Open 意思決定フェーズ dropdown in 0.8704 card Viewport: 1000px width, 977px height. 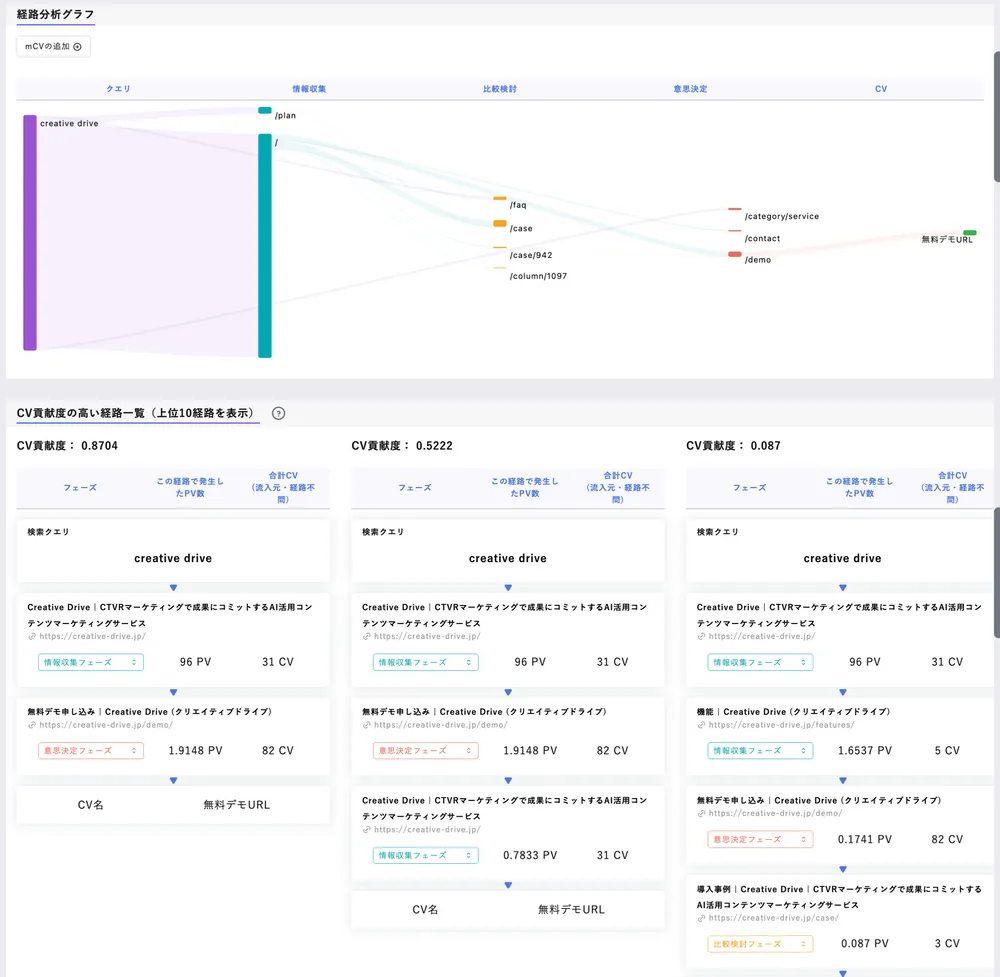click(x=91, y=751)
